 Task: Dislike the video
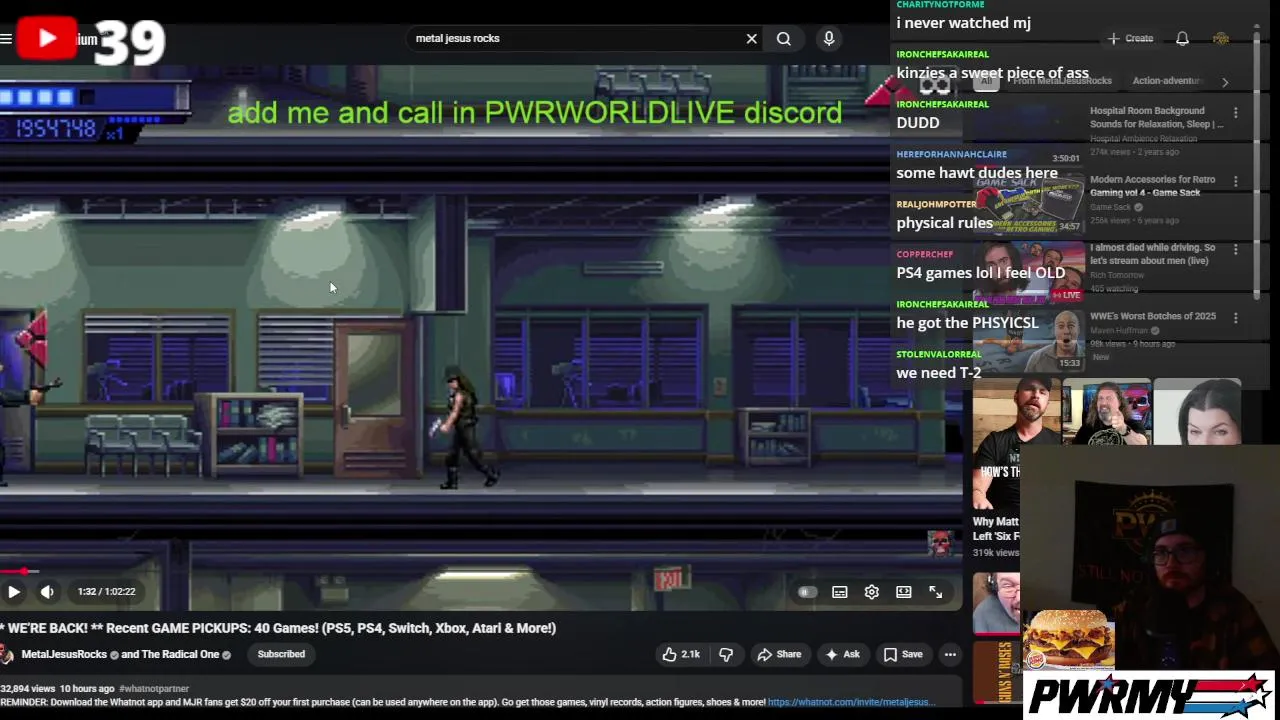tap(726, 654)
